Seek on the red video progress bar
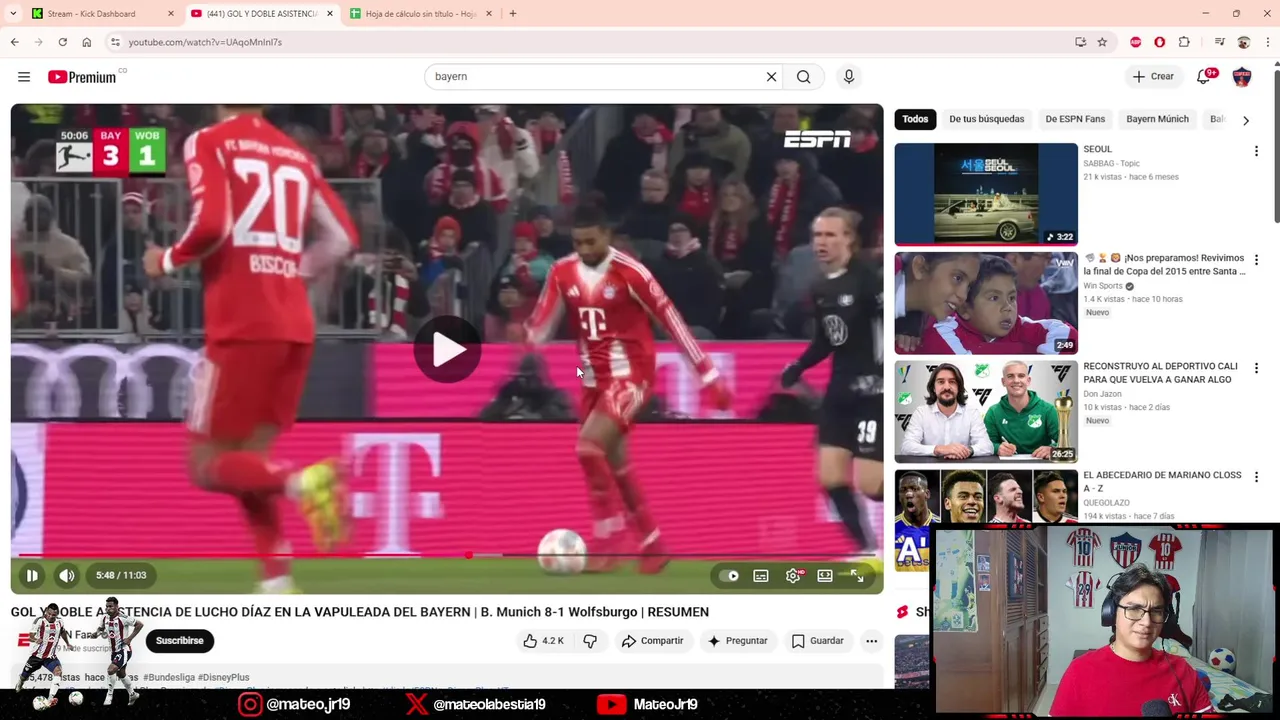 pyautogui.click(x=446, y=555)
